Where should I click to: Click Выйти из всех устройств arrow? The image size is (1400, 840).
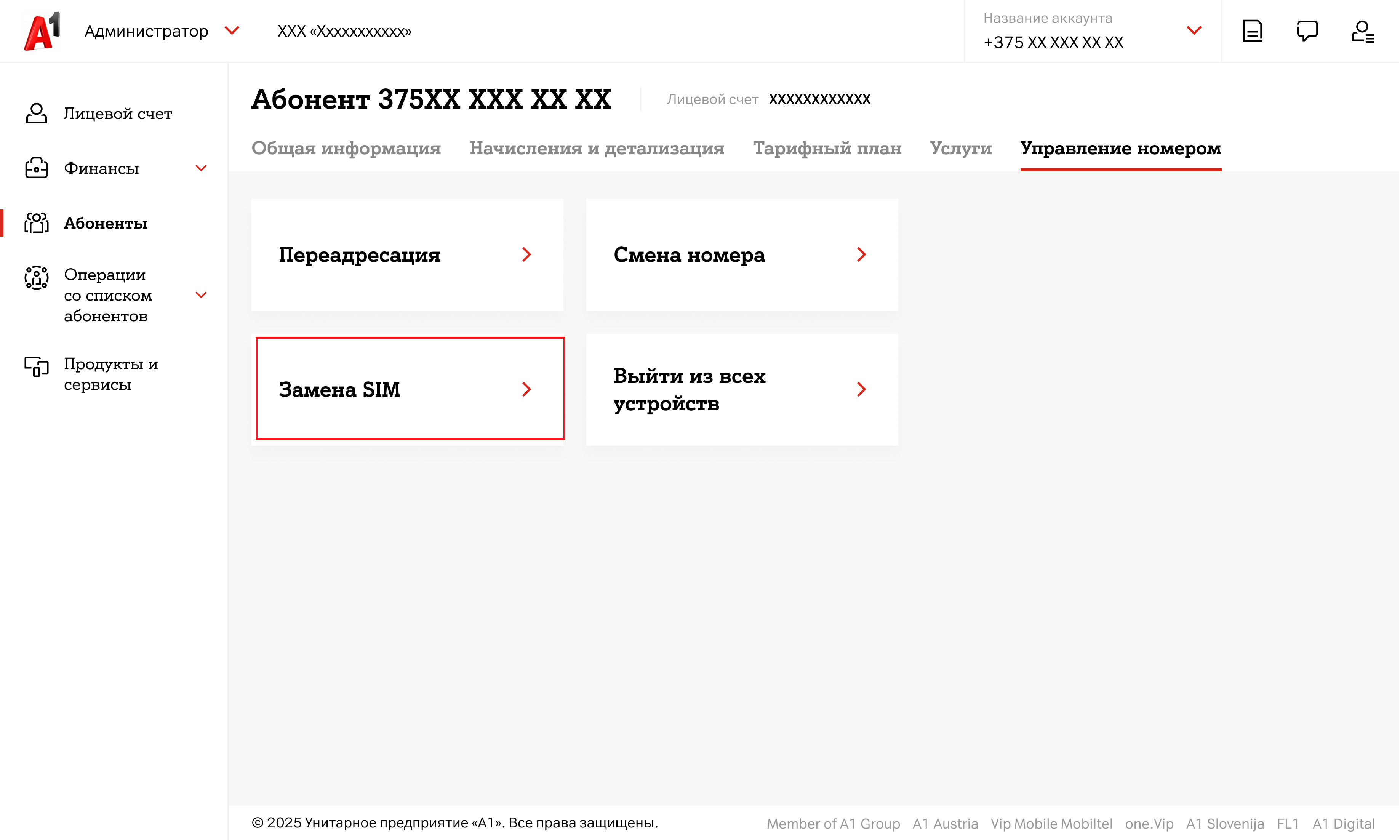point(861,389)
